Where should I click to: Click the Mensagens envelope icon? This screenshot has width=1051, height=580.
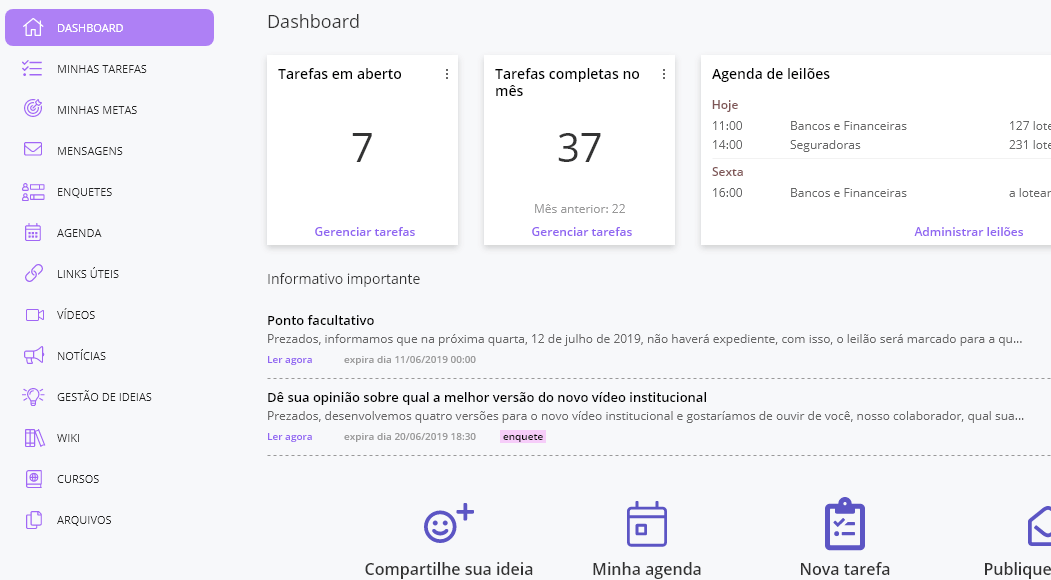(x=33, y=149)
